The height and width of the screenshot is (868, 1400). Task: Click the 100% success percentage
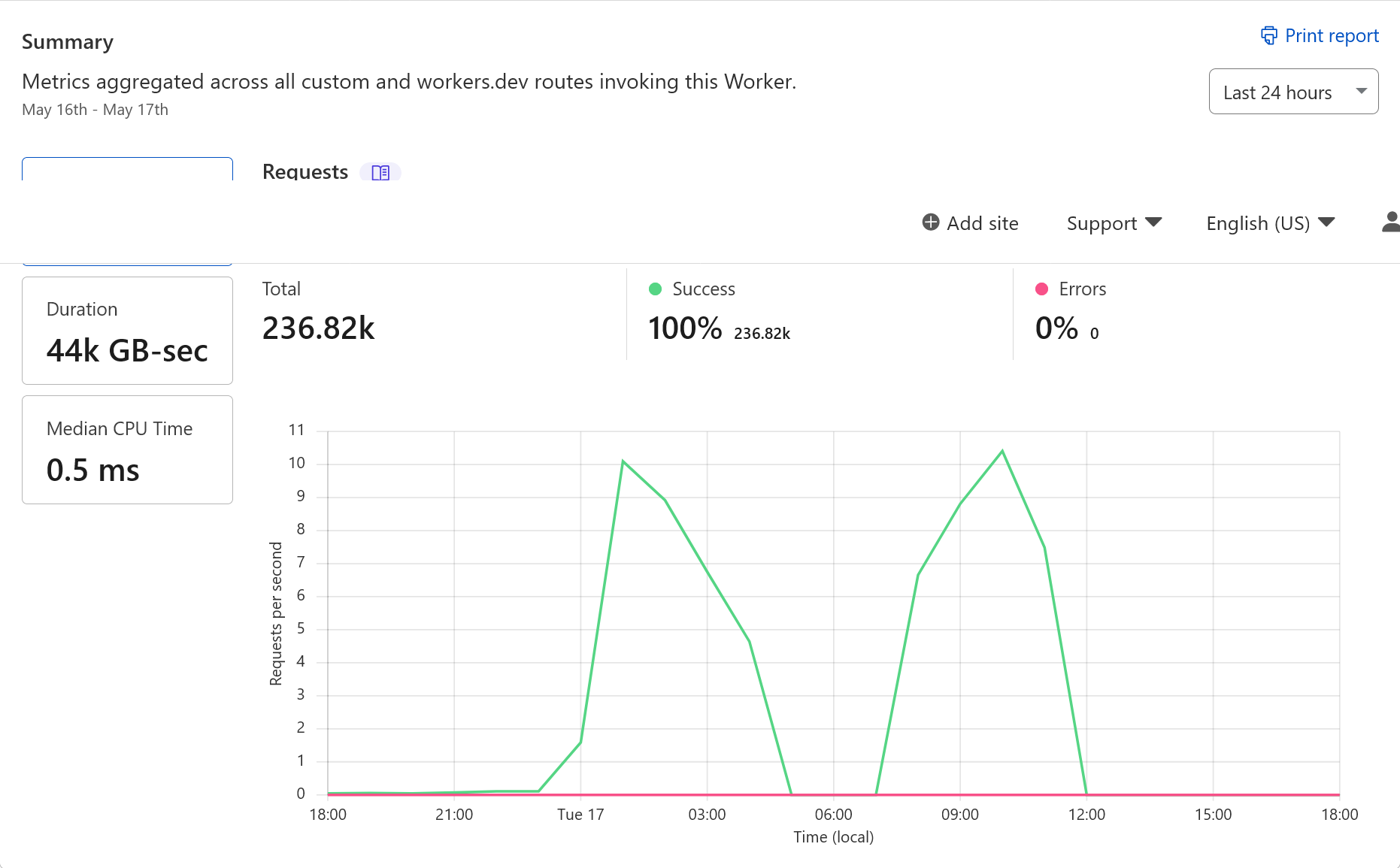(685, 328)
